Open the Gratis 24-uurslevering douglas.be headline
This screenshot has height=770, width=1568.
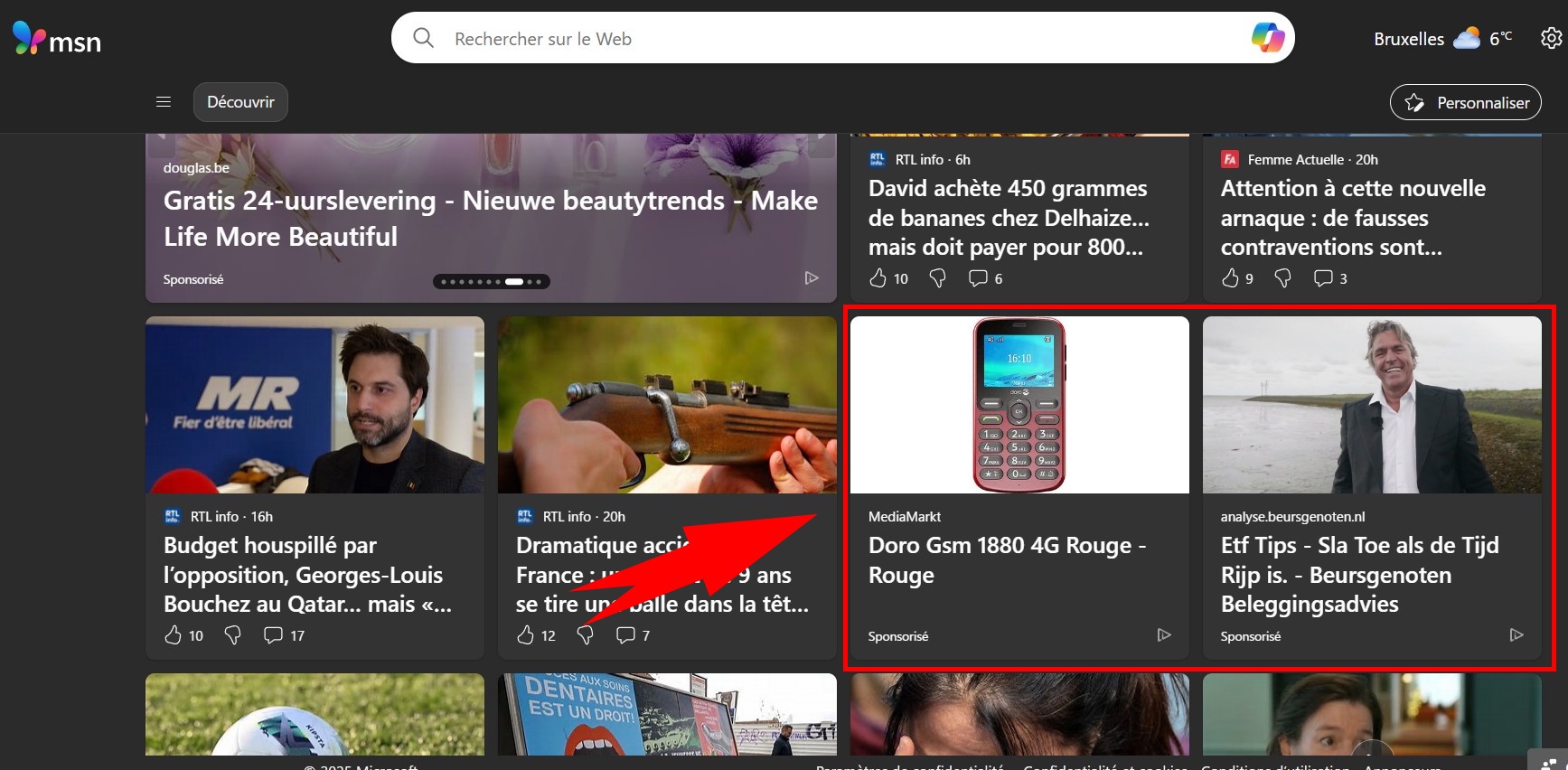click(x=491, y=219)
